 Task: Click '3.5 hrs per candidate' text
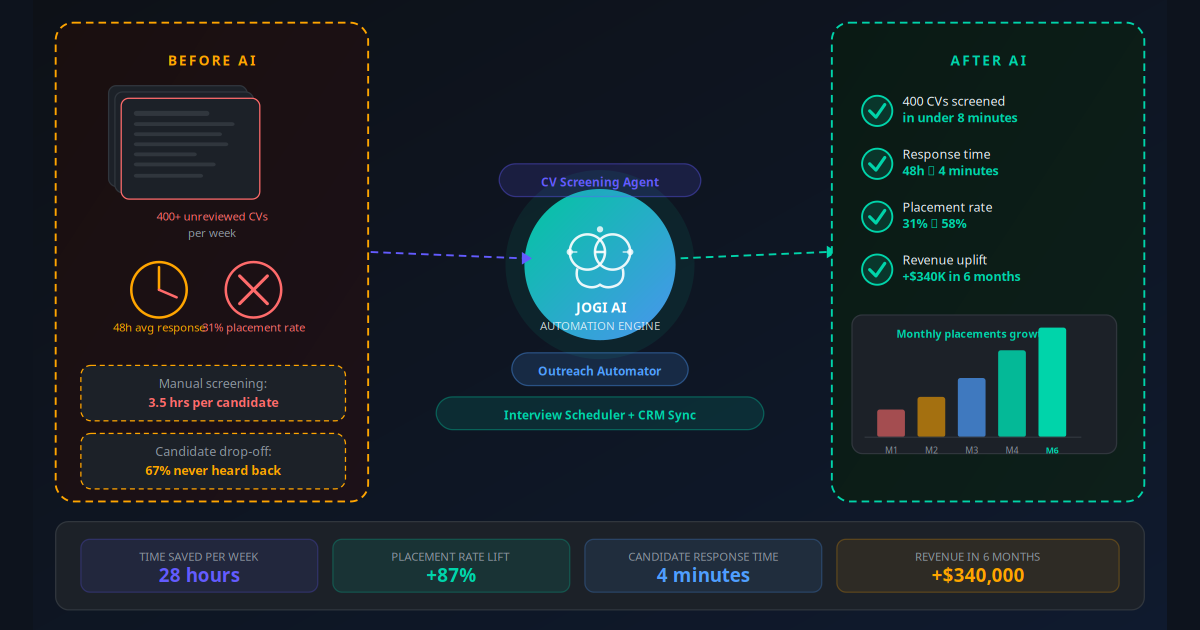[213, 402]
